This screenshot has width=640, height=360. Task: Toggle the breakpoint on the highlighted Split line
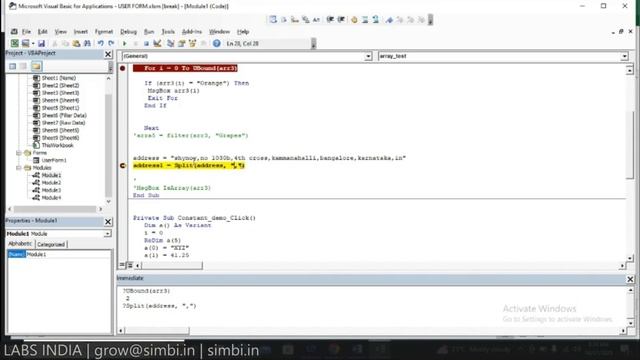point(122,165)
